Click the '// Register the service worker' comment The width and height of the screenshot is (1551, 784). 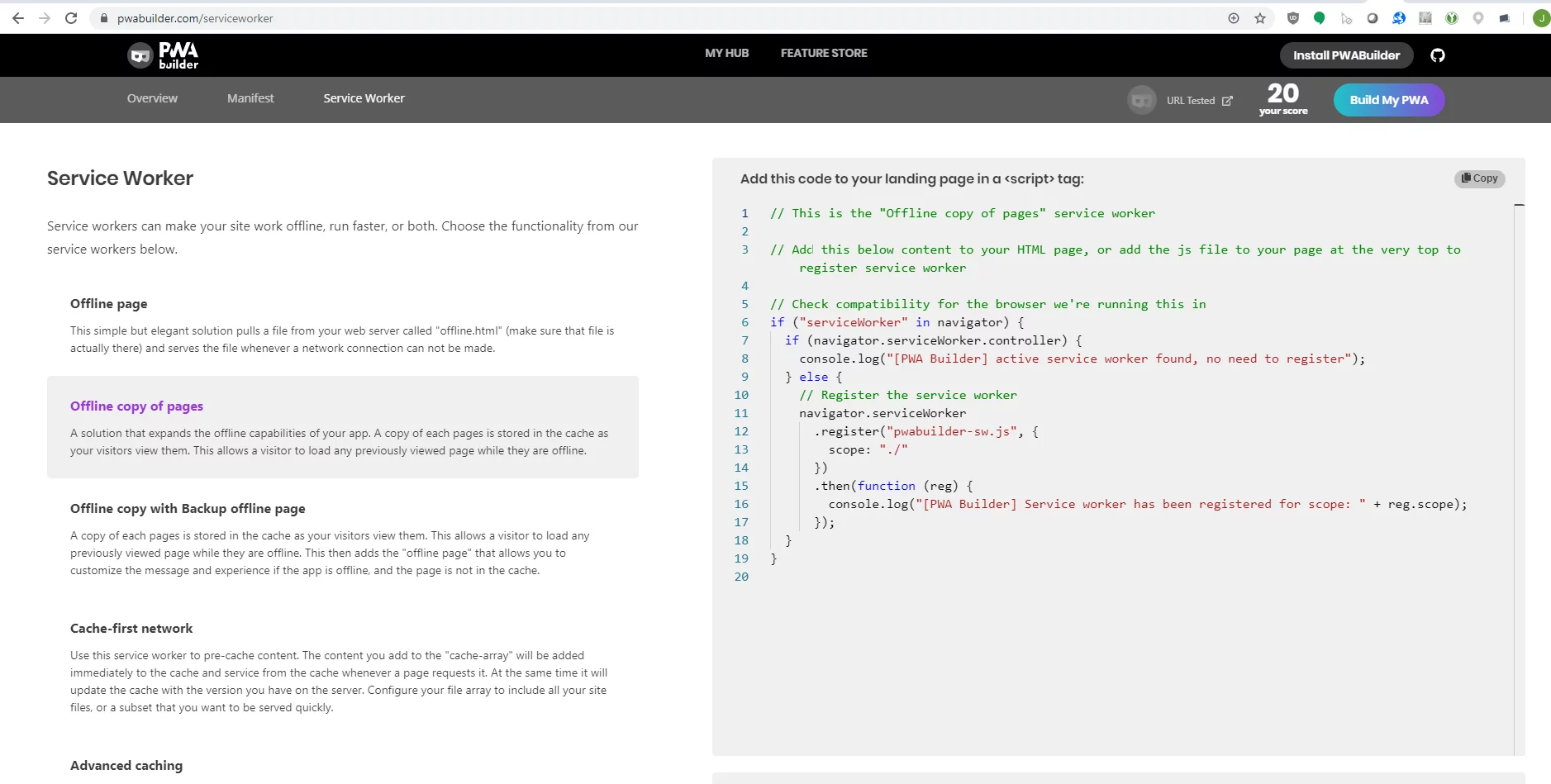(x=908, y=395)
